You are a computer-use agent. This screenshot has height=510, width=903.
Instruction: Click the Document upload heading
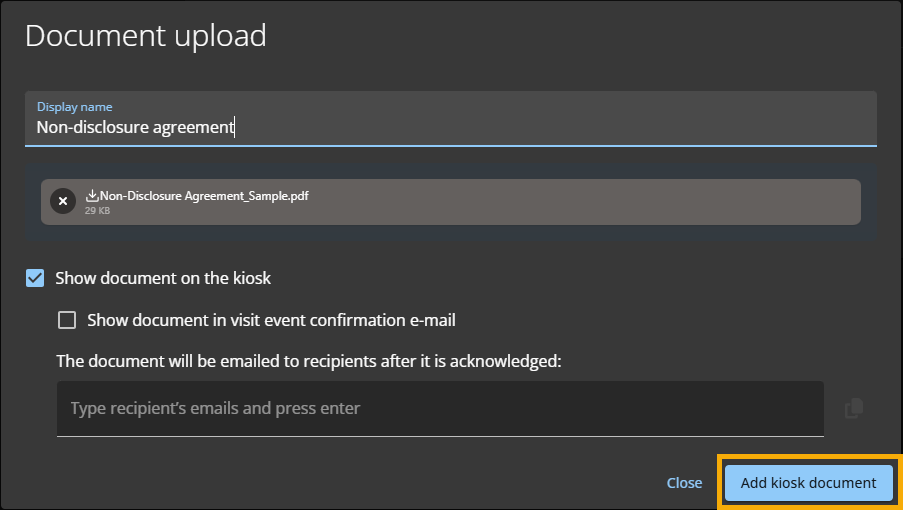tap(146, 36)
